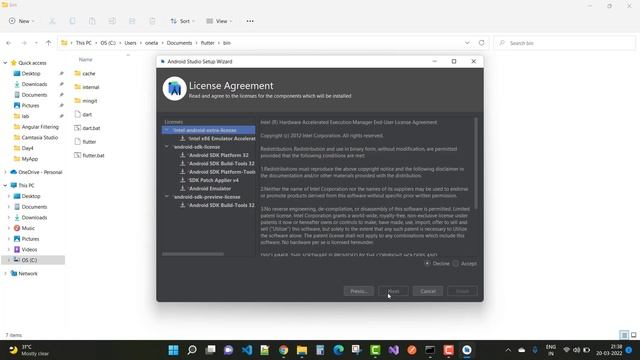Click download icon beside SDK Patch Applier v4

(182, 180)
